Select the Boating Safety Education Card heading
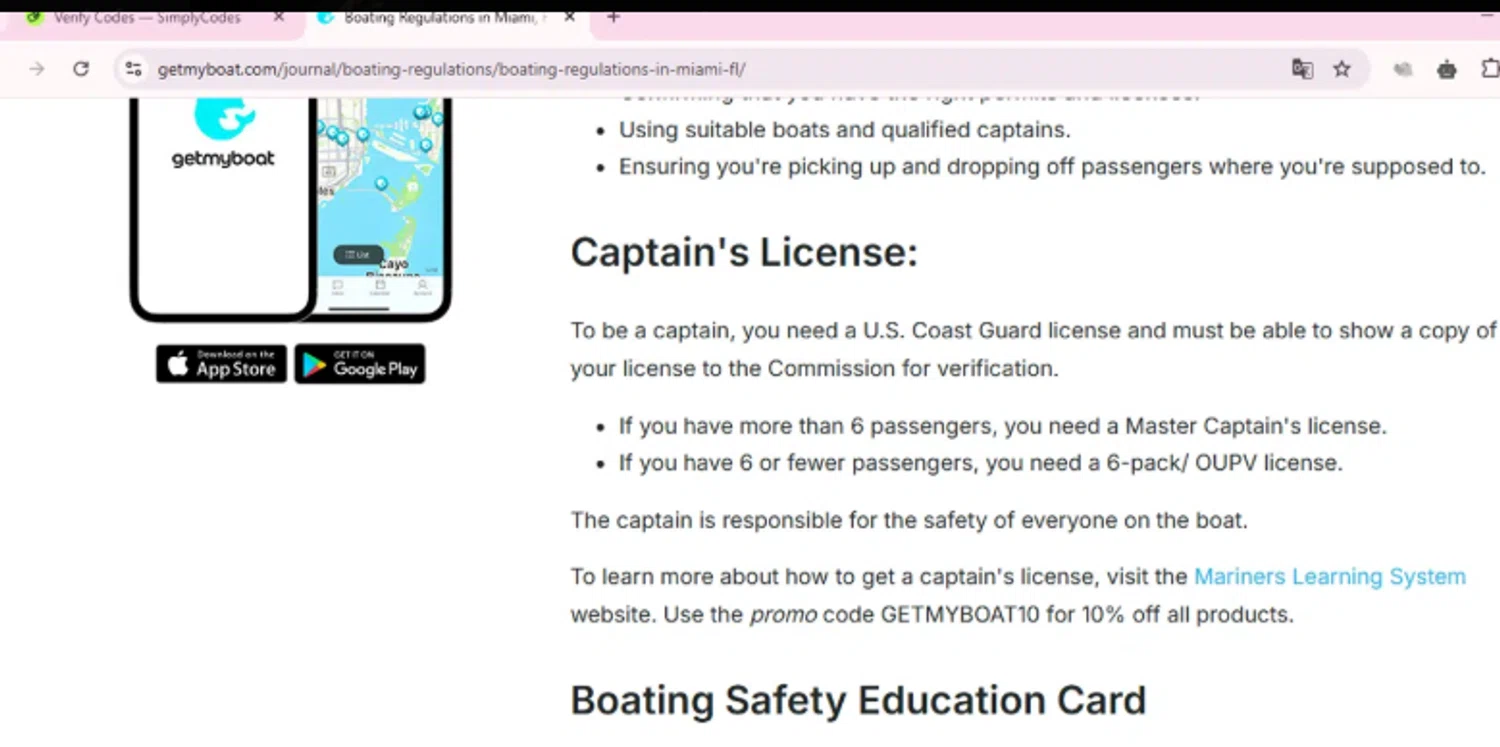The image size is (1500, 747). pos(858,700)
